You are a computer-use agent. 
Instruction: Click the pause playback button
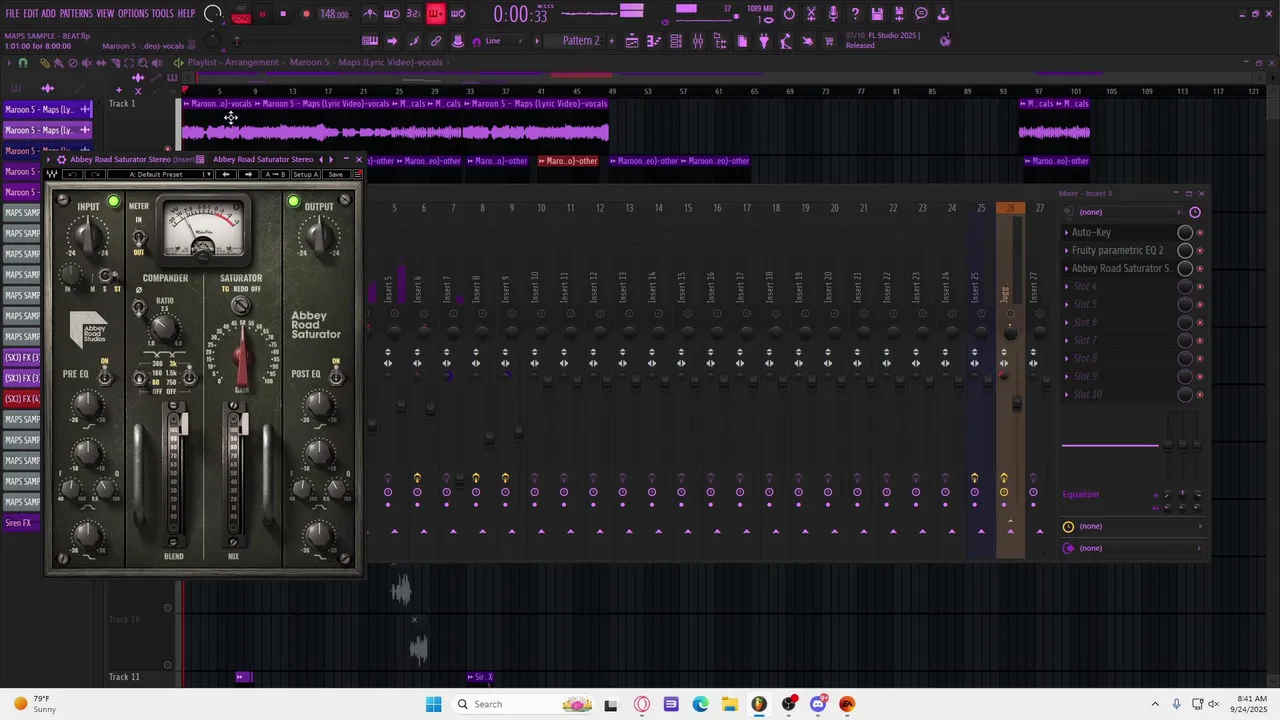coord(262,14)
